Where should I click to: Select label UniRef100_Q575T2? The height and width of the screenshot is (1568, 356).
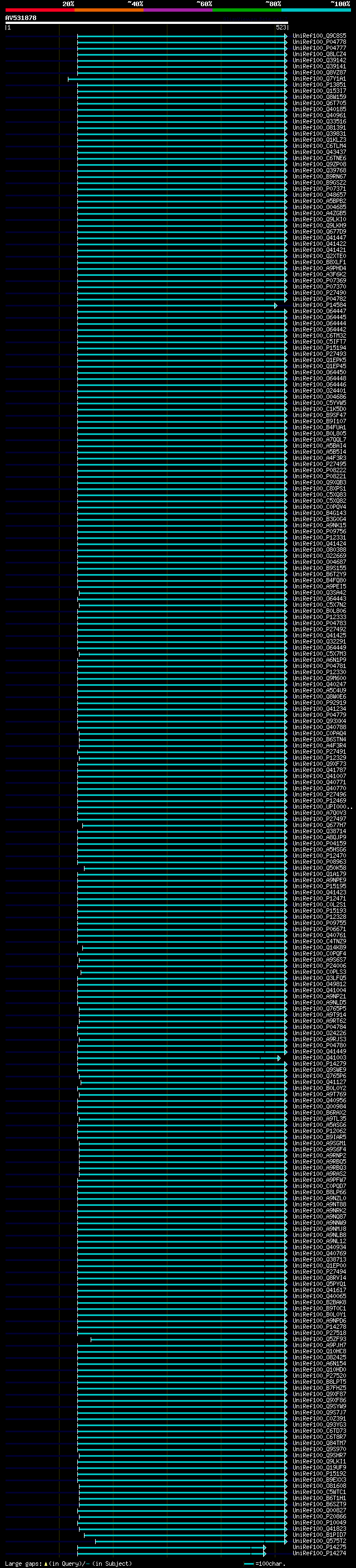click(319, 1541)
